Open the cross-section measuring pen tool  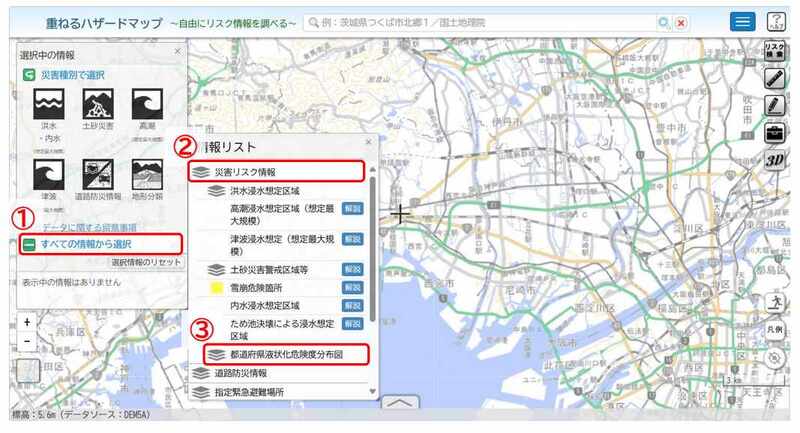[x=774, y=79]
